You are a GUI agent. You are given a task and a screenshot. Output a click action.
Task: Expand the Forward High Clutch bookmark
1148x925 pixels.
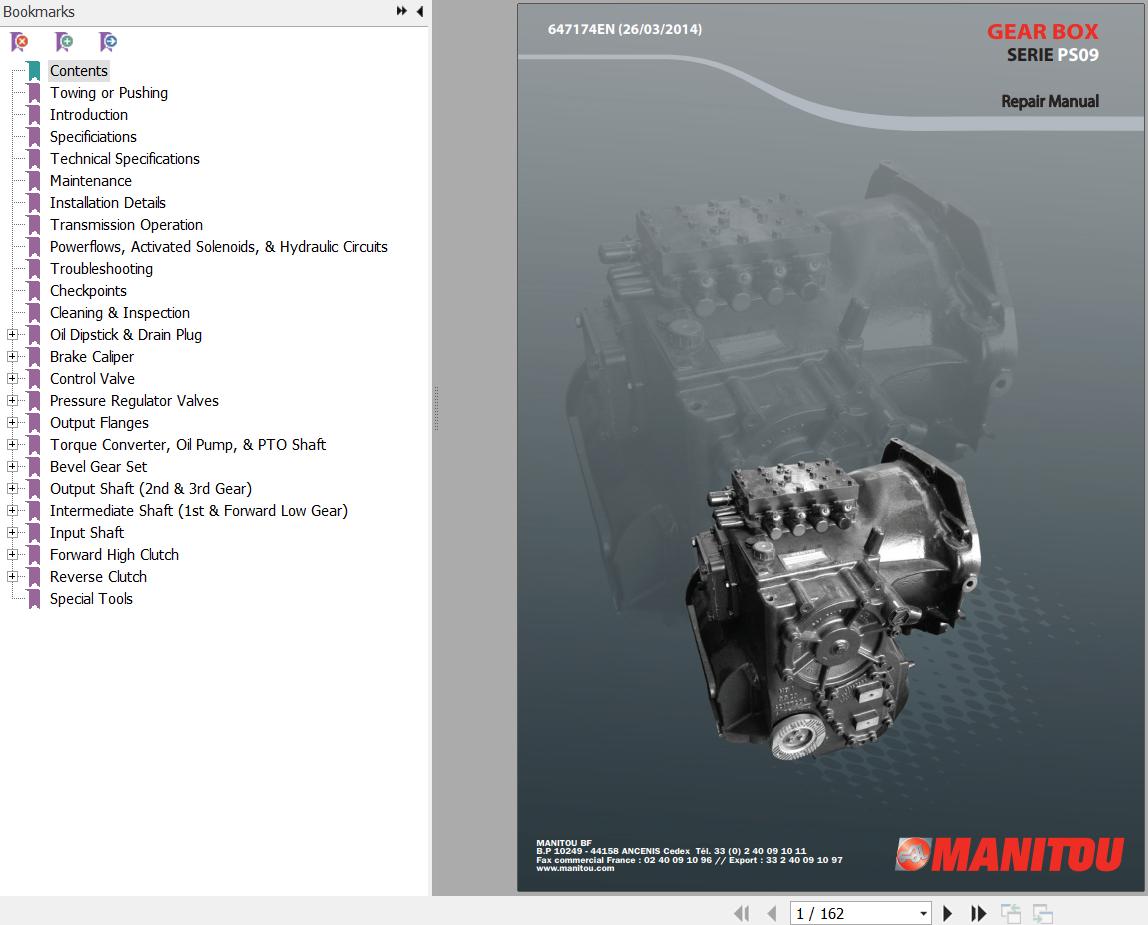[12, 554]
